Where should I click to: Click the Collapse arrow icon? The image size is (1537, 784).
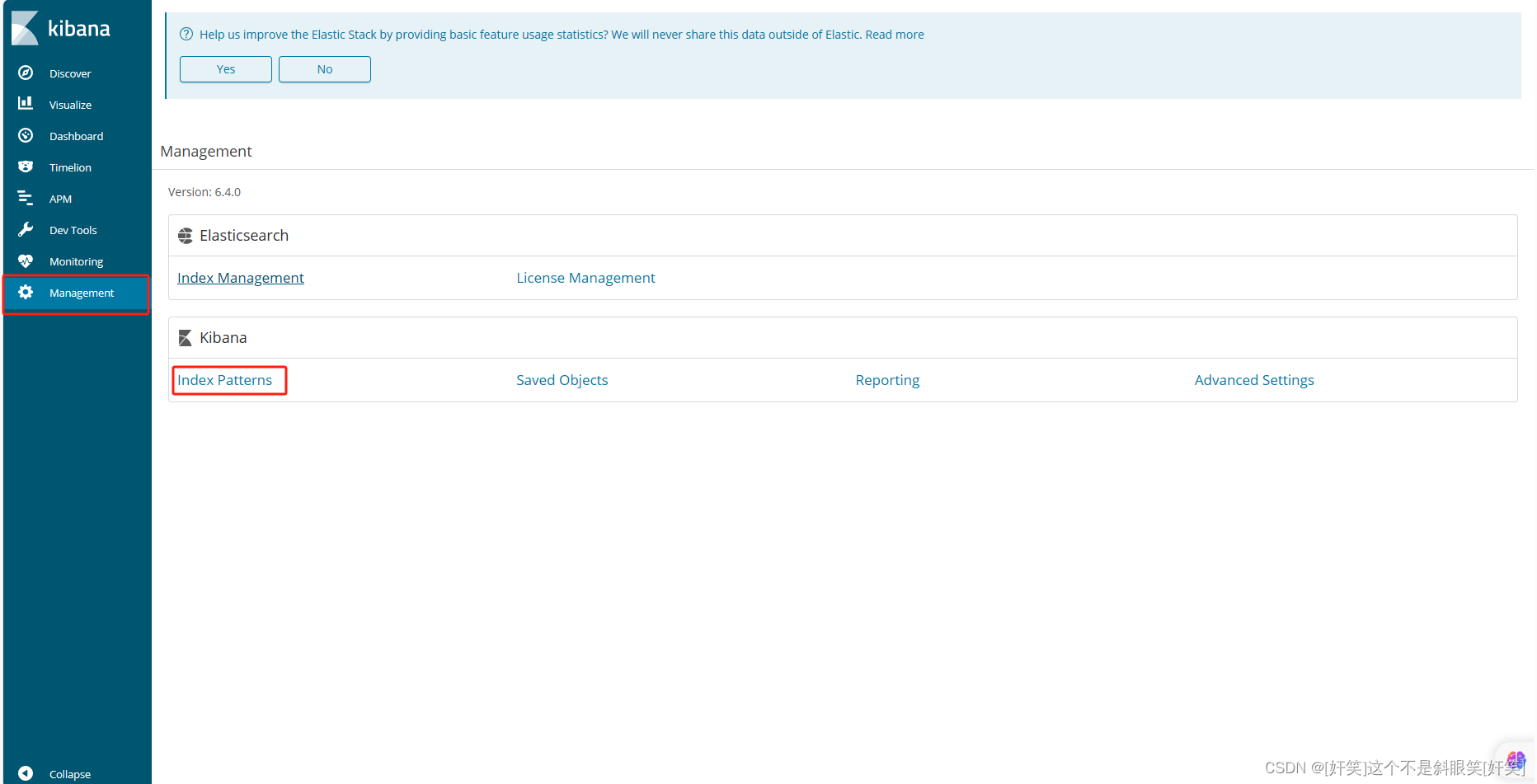(26, 773)
